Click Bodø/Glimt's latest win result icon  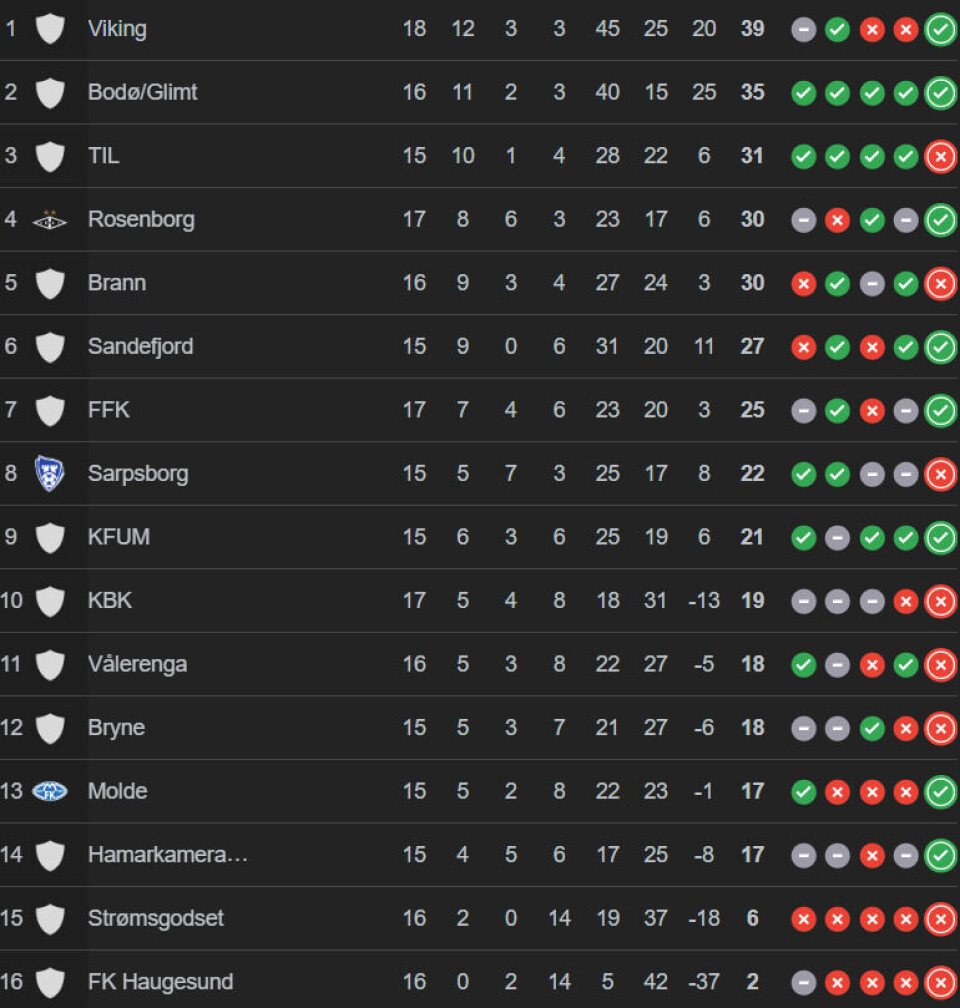click(x=940, y=93)
